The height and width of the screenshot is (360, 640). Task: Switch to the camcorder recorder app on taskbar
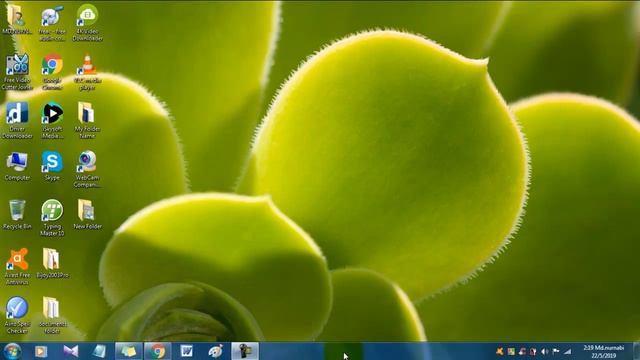click(x=245, y=351)
